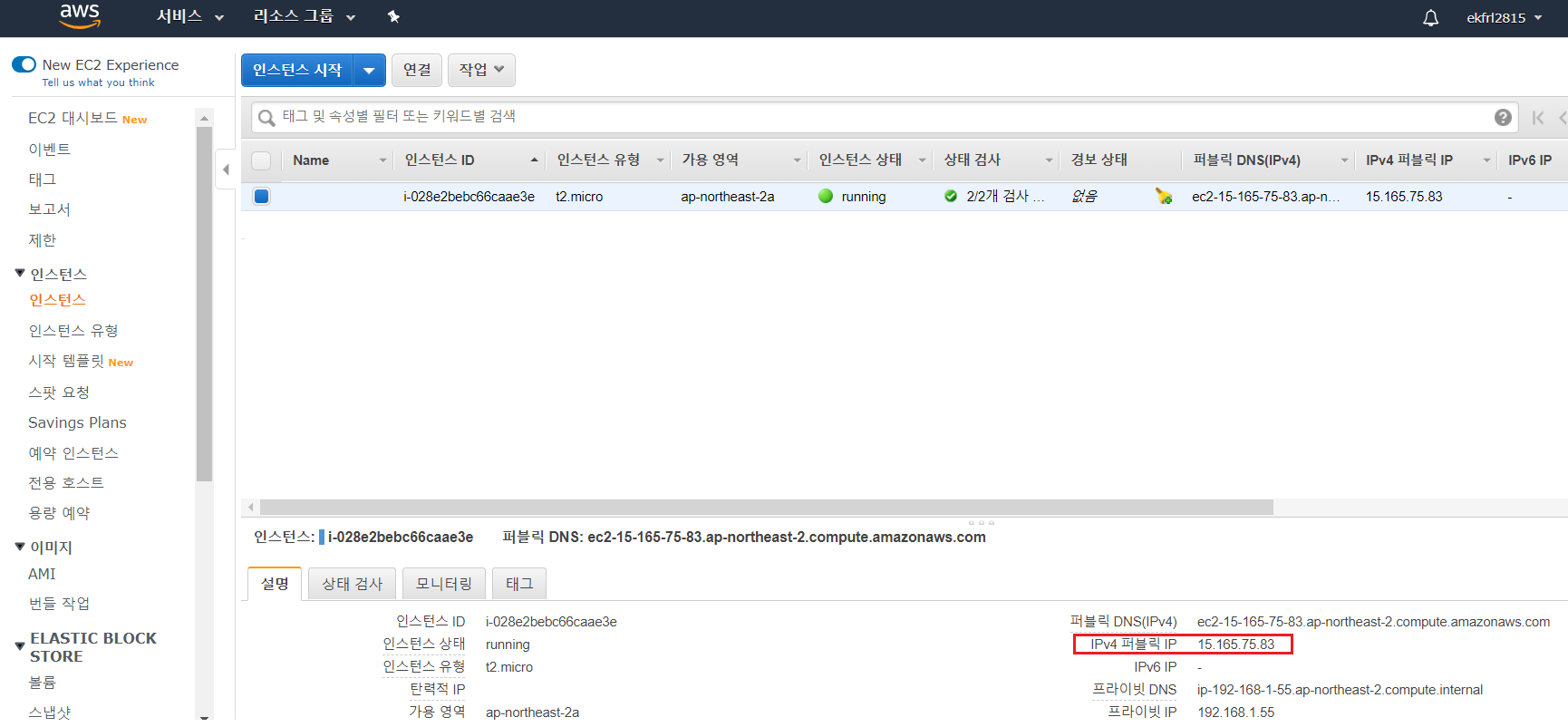Open the 리소스 그룹 dropdown
Screen dimensions: 1568x727
tap(304, 16)
